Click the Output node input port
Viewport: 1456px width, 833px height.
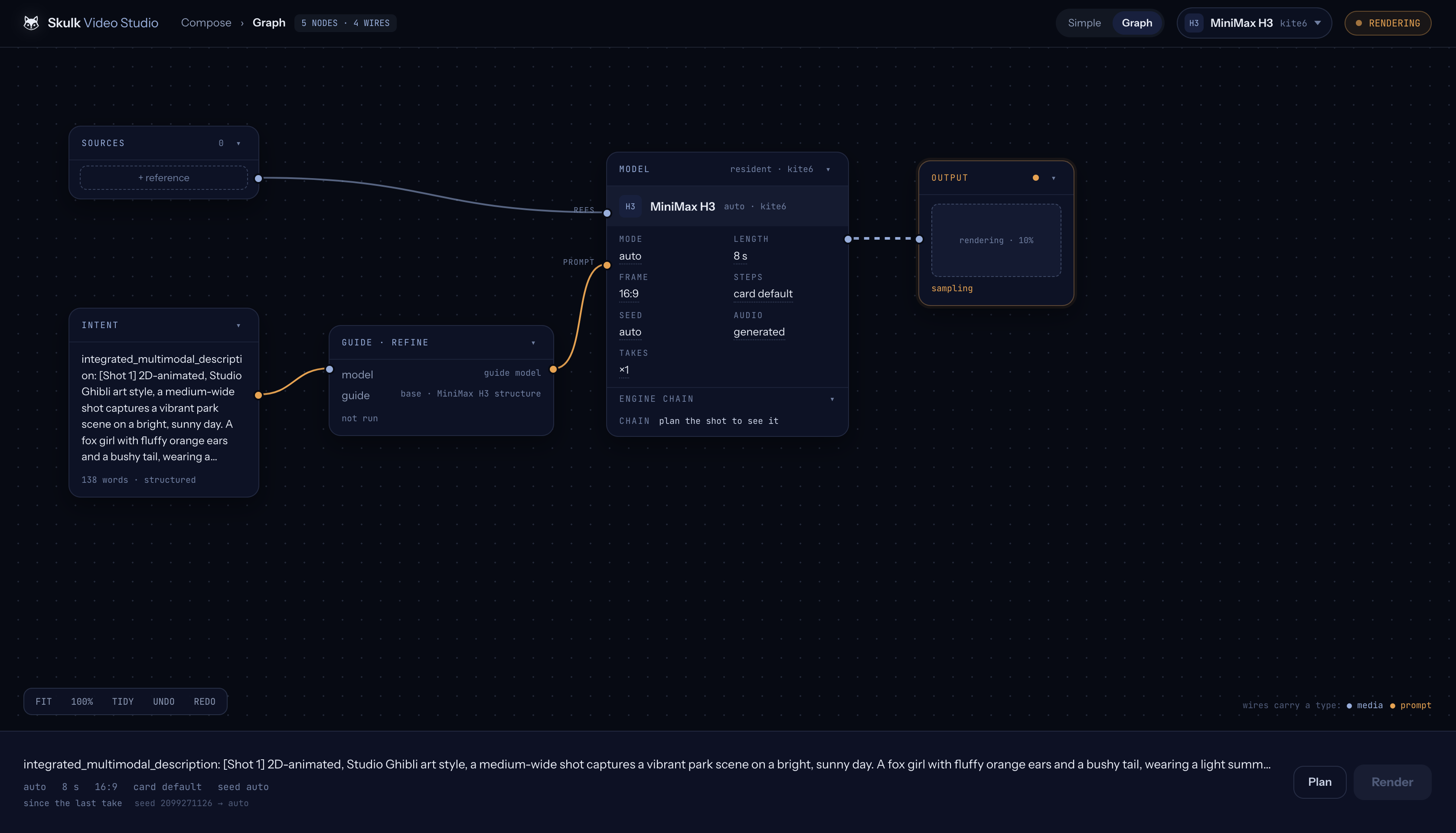pyautogui.click(x=919, y=239)
